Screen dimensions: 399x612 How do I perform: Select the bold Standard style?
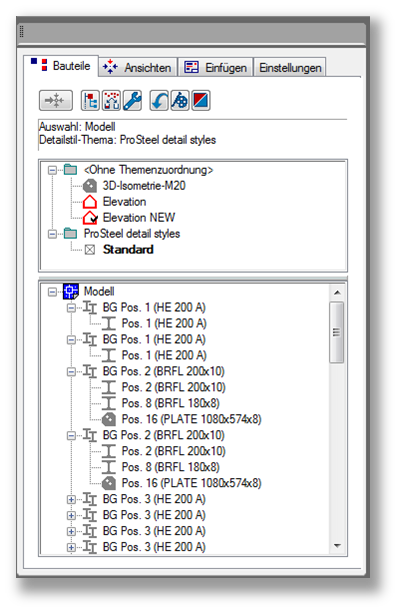click(x=128, y=249)
